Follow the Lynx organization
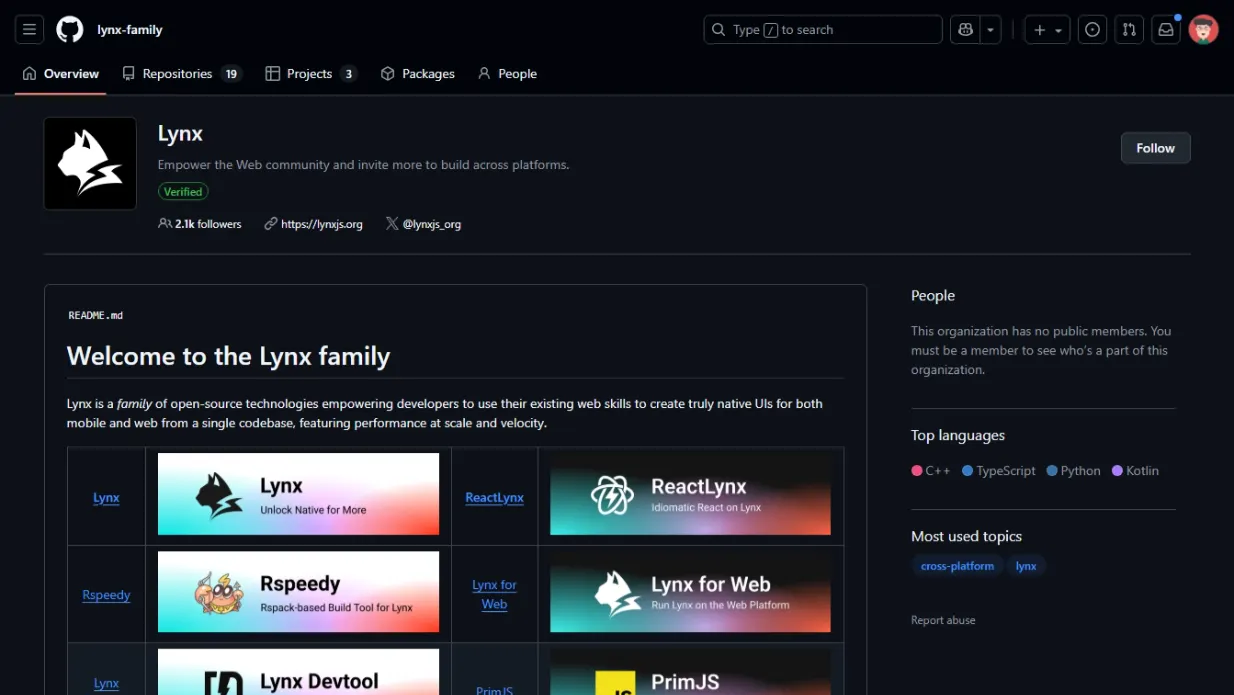The width and height of the screenshot is (1234, 695). 1155,148
